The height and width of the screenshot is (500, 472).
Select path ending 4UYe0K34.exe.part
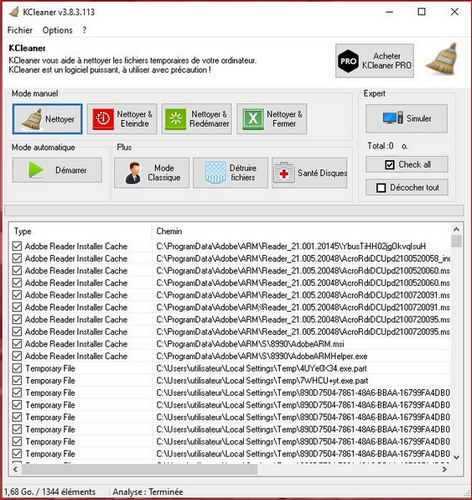click(x=261, y=368)
